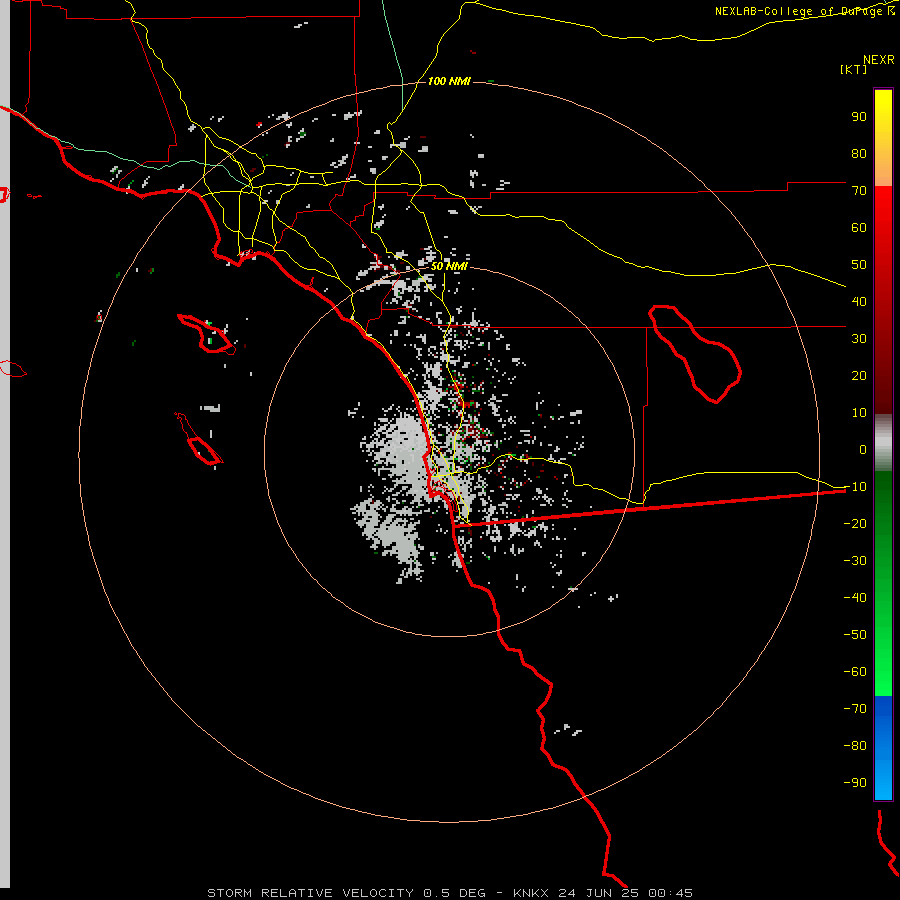Screen dimensions: 900x900
Task: Click the NEXR label above the color scale
Action: 878,60
